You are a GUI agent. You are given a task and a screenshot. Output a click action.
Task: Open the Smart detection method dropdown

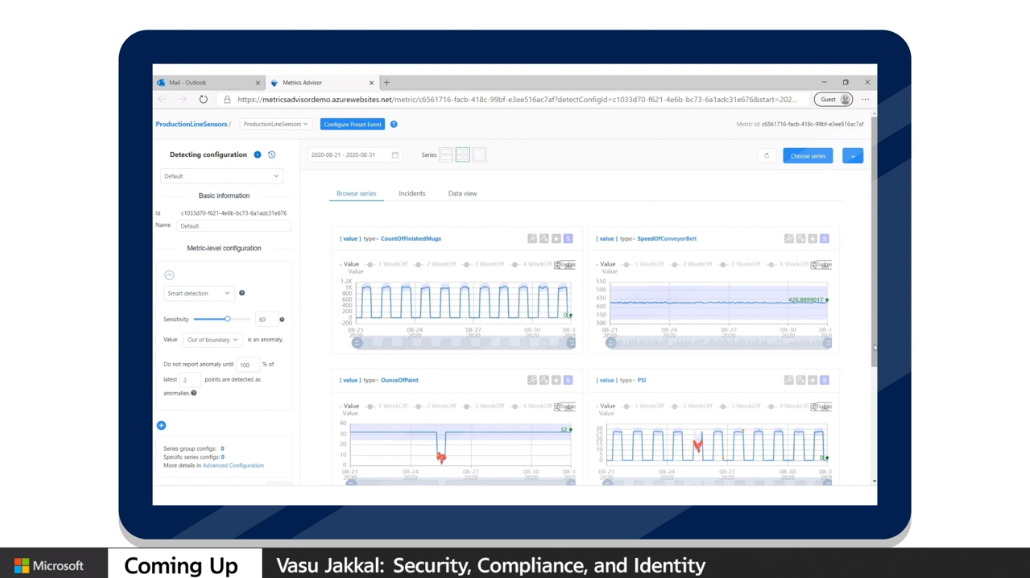(199, 294)
